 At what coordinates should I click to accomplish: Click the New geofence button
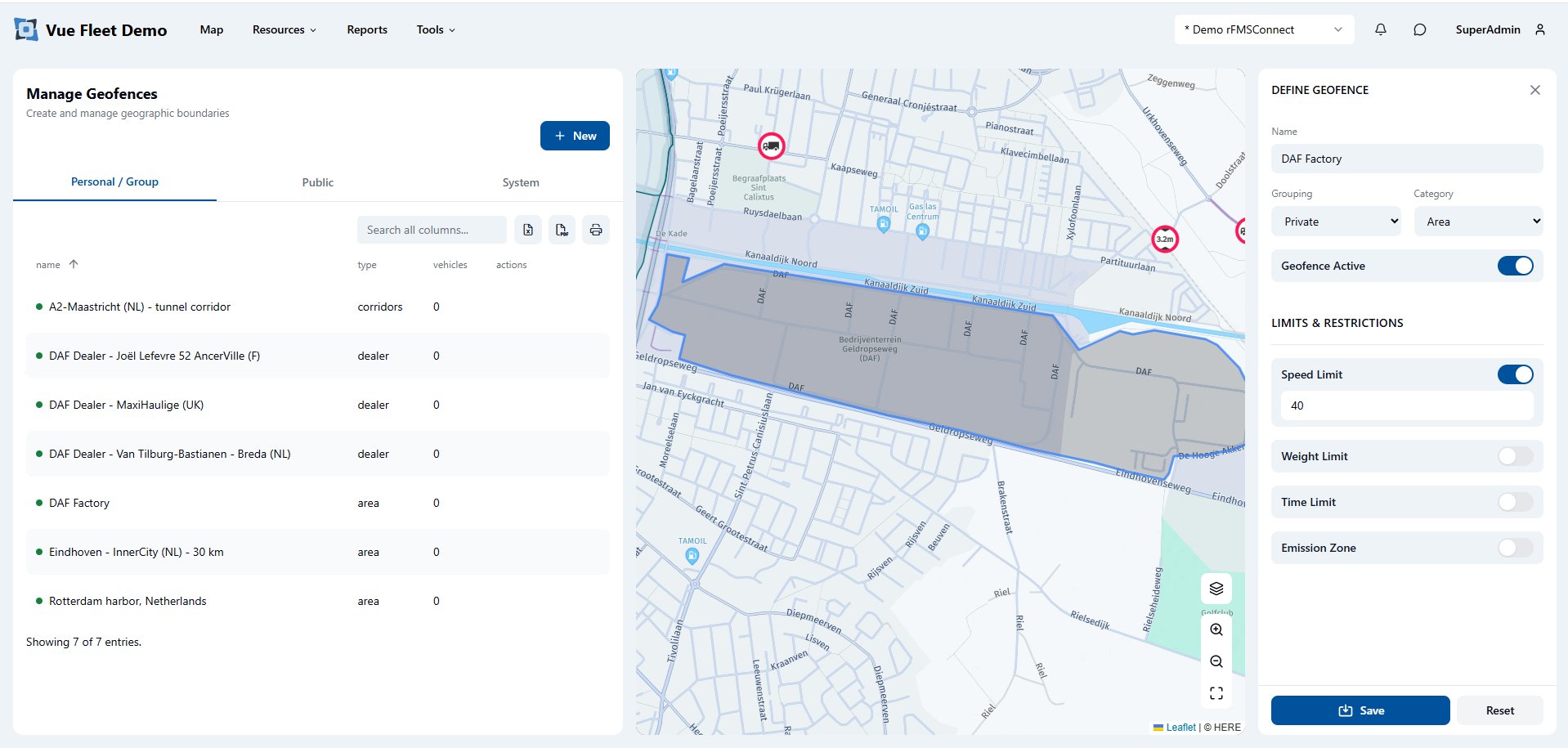click(575, 136)
